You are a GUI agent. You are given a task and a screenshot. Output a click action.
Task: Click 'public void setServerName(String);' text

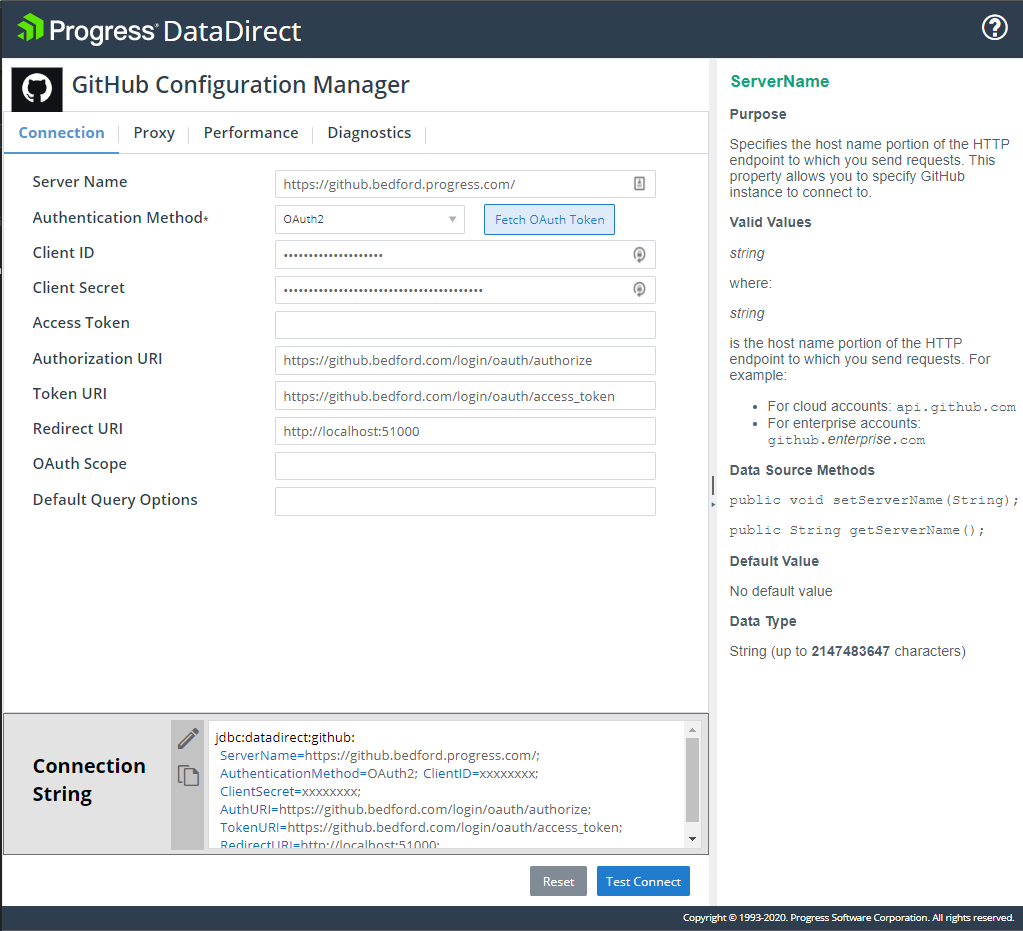point(874,500)
